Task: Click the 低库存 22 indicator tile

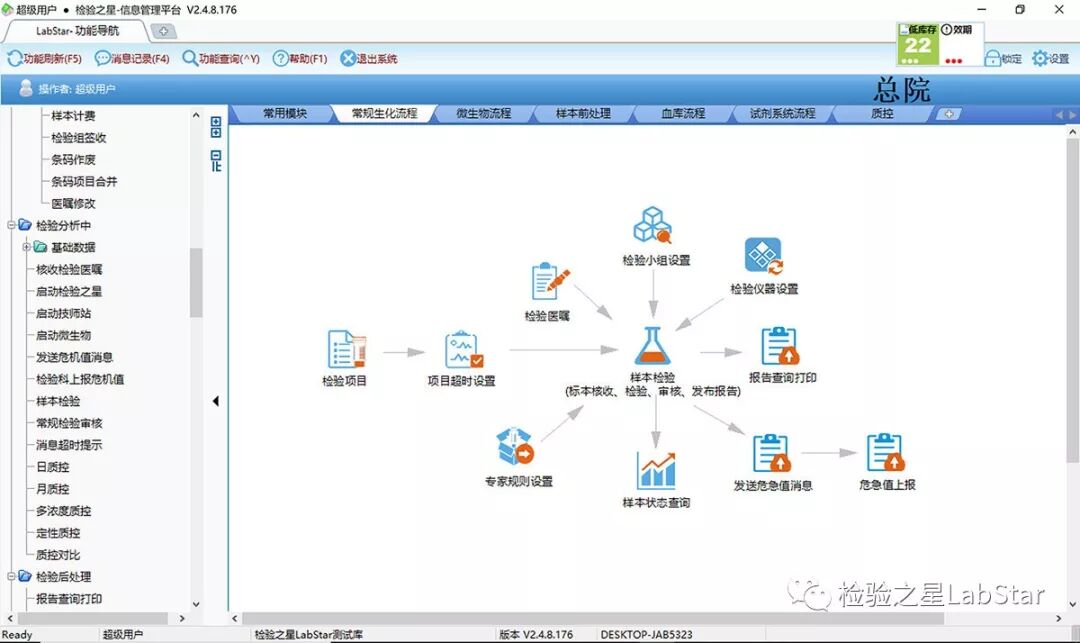Action: (917, 45)
